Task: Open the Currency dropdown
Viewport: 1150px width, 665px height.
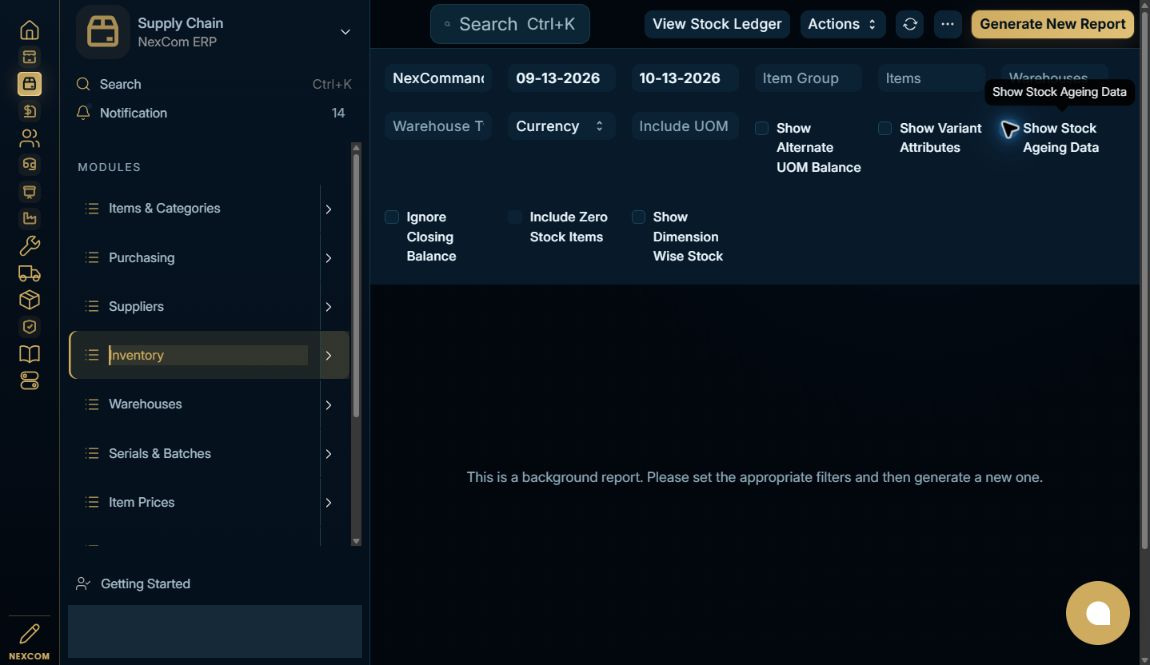Action: coord(560,126)
